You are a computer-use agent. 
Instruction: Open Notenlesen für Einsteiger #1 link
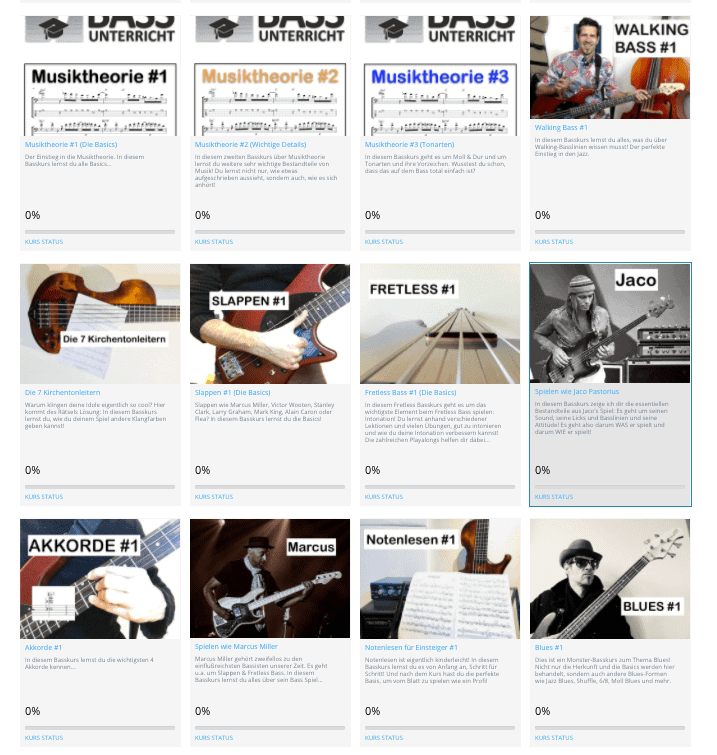(411, 648)
